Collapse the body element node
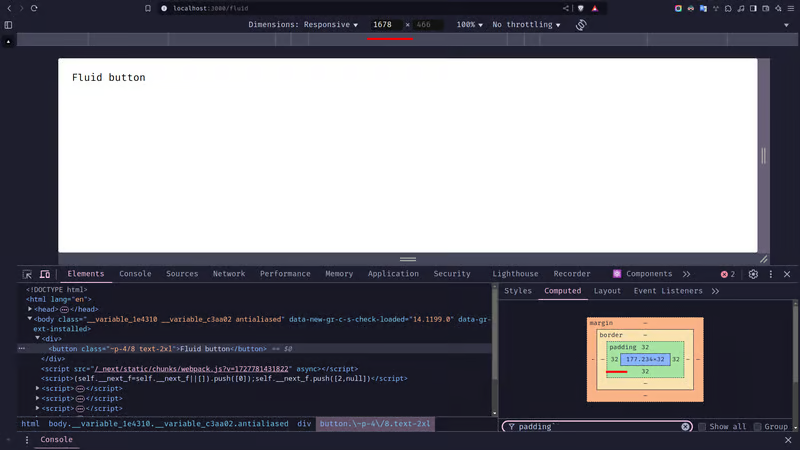Viewport: 800px width, 450px height. coord(30,319)
